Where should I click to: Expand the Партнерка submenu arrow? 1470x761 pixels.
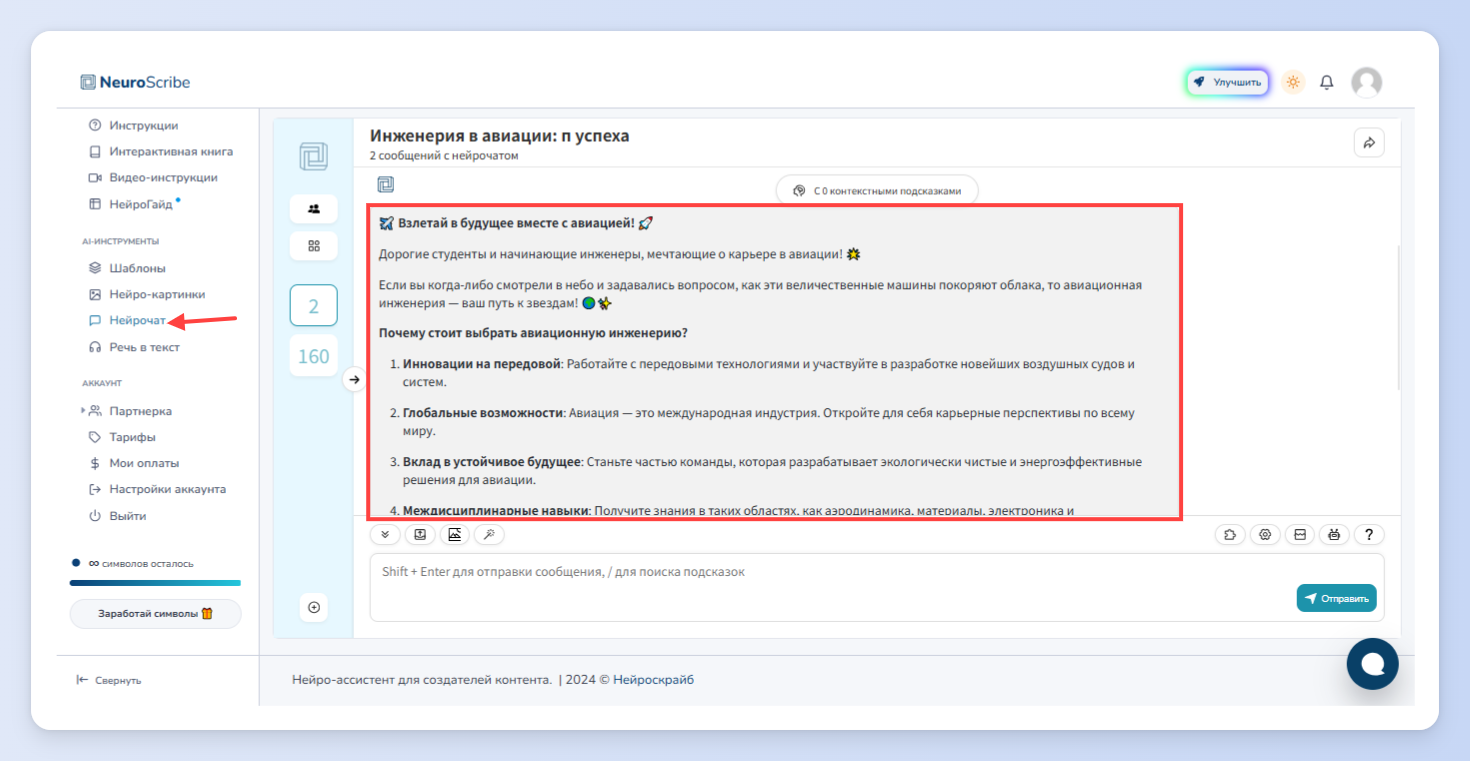[x=82, y=411]
